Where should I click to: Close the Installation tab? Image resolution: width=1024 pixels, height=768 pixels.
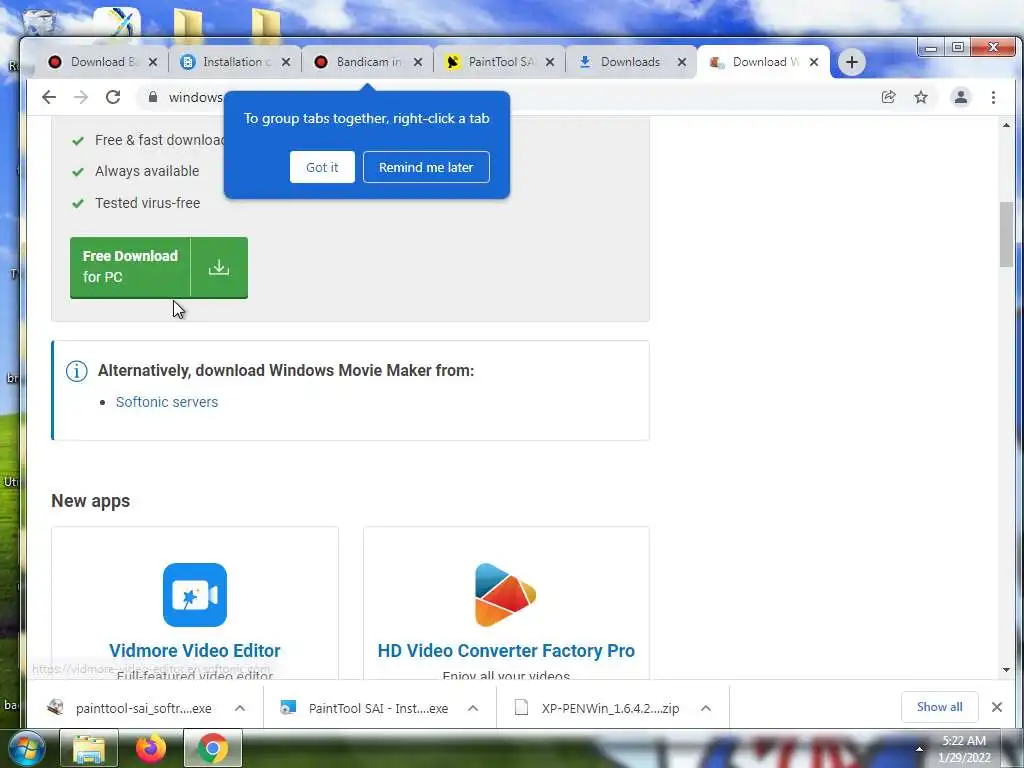(286, 62)
